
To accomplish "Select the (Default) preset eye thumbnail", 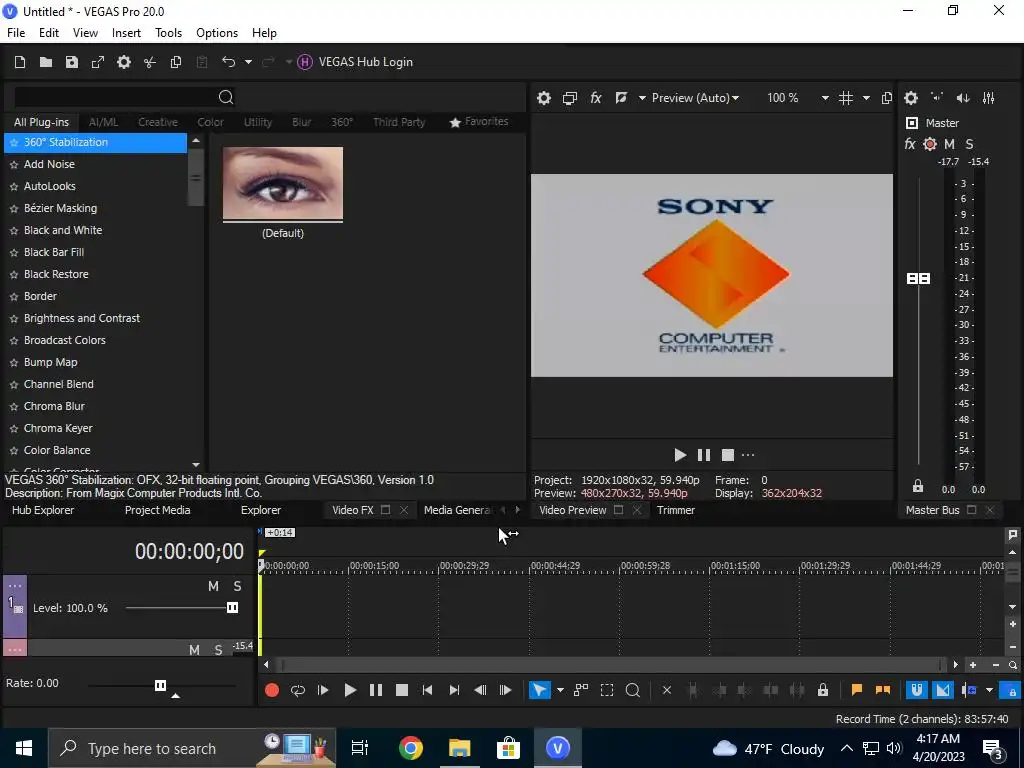I will click(x=283, y=183).
